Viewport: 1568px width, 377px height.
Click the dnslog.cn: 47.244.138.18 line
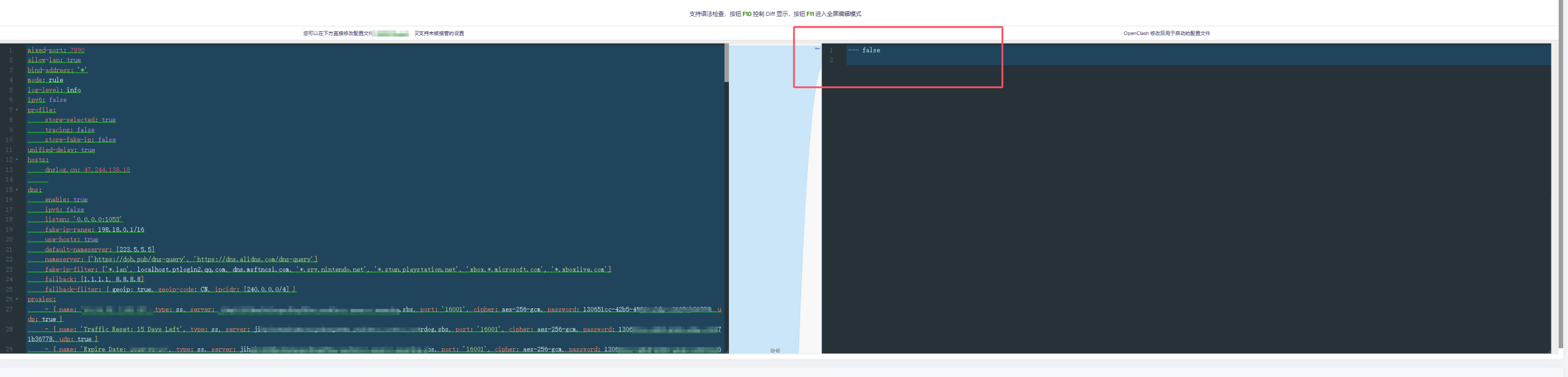[x=88, y=170]
